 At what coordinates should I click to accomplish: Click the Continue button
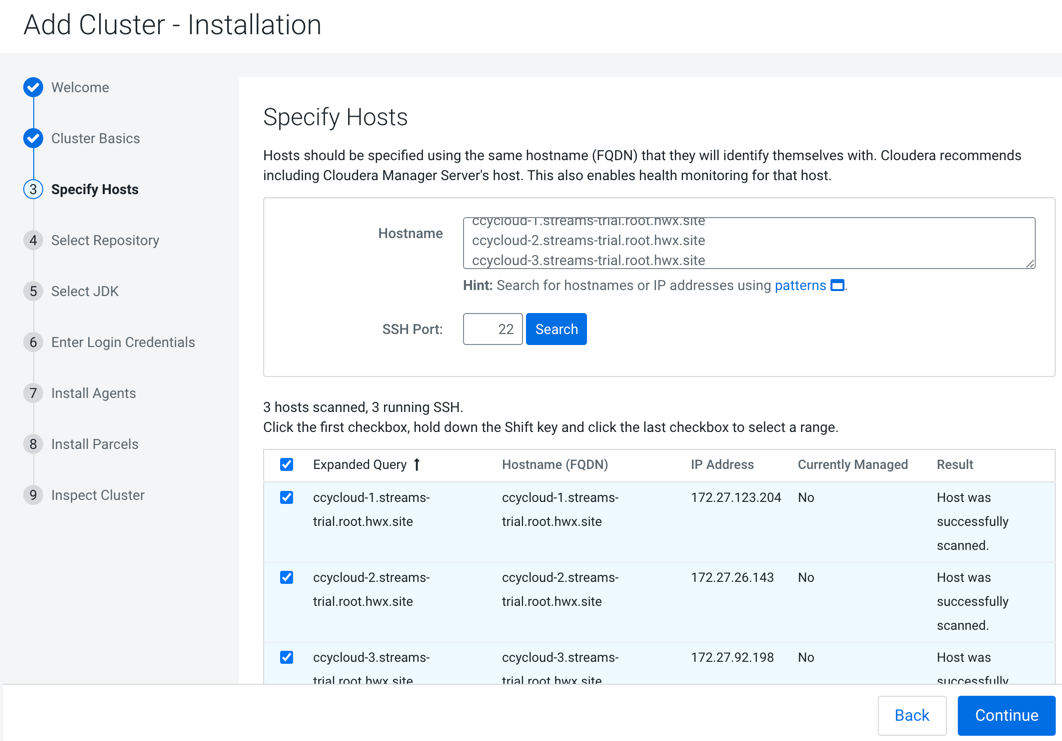point(1006,715)
